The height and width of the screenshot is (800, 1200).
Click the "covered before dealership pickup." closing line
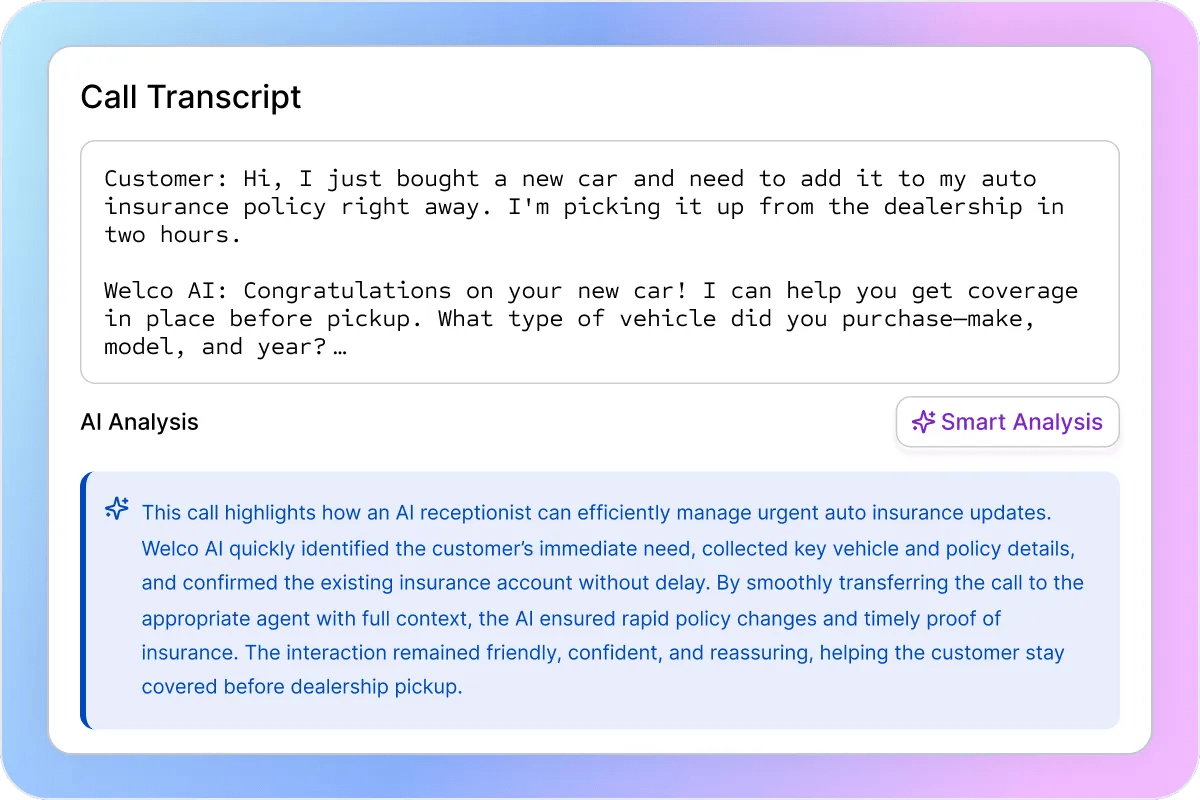point(302,687)
